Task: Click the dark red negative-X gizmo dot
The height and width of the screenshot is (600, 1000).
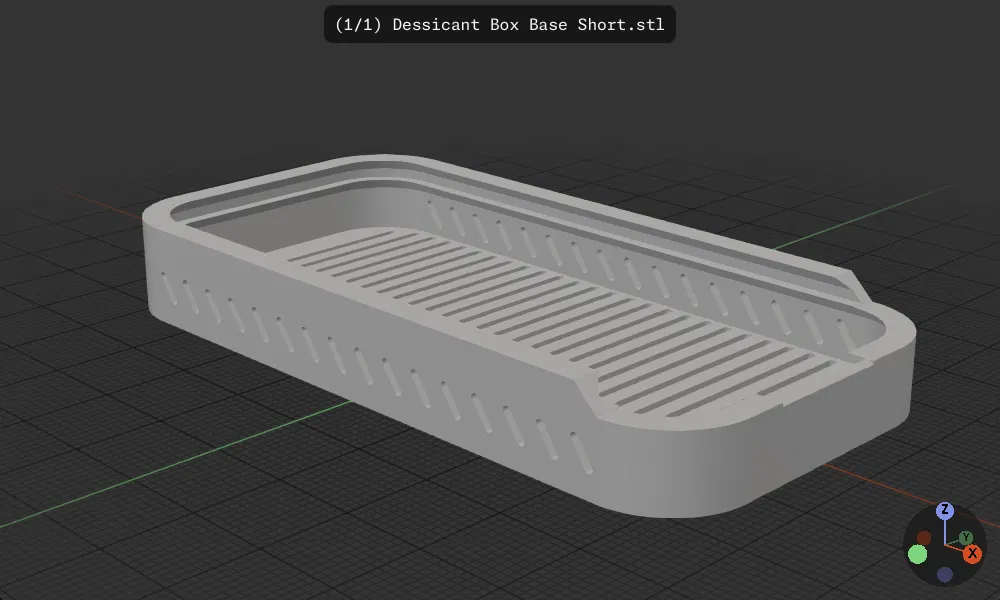Action: 923,538
